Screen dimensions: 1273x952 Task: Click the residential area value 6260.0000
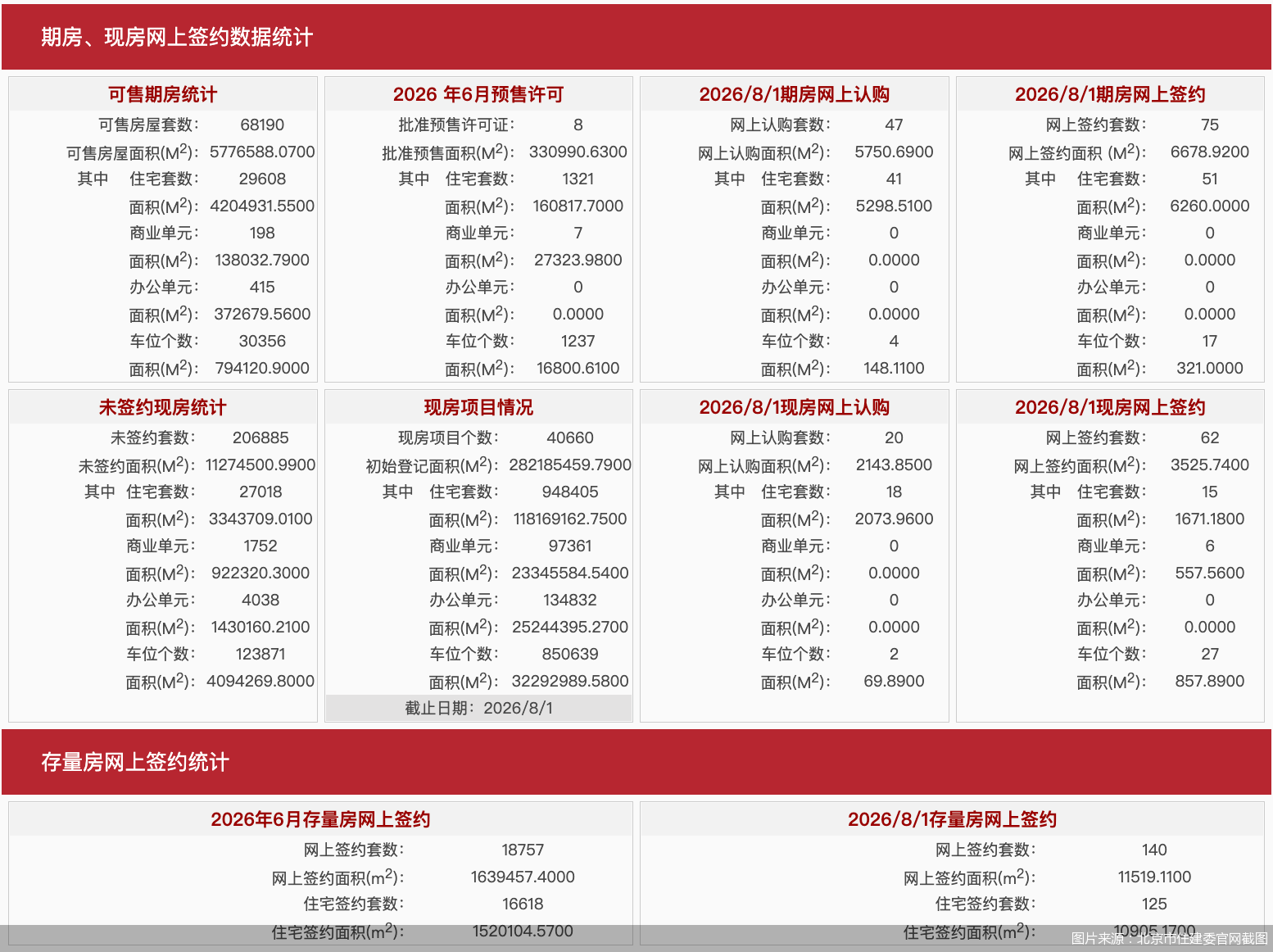[1210, 206]
